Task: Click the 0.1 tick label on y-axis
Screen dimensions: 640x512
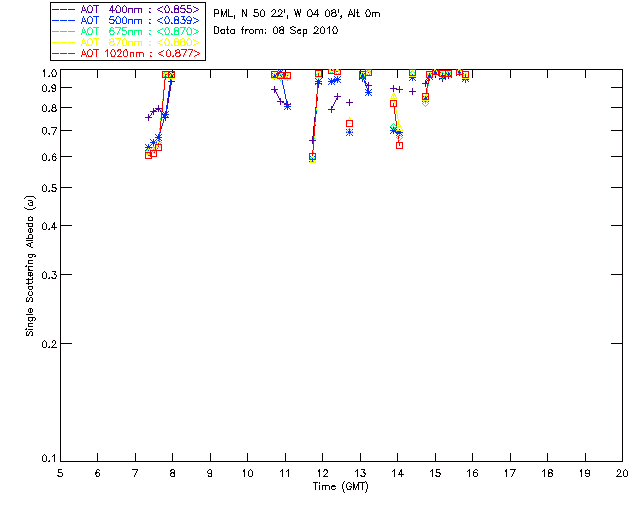Action: [49, 459]
